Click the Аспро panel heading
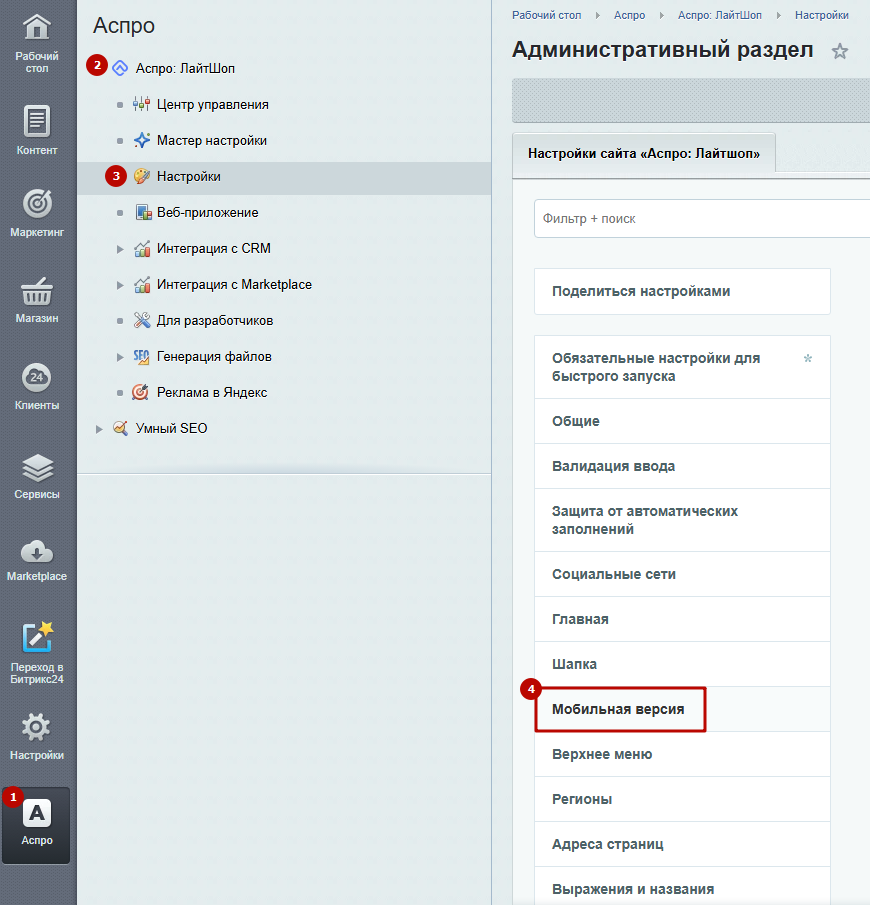This screenshot has height=905, width=870. click(x=124, y=25)
